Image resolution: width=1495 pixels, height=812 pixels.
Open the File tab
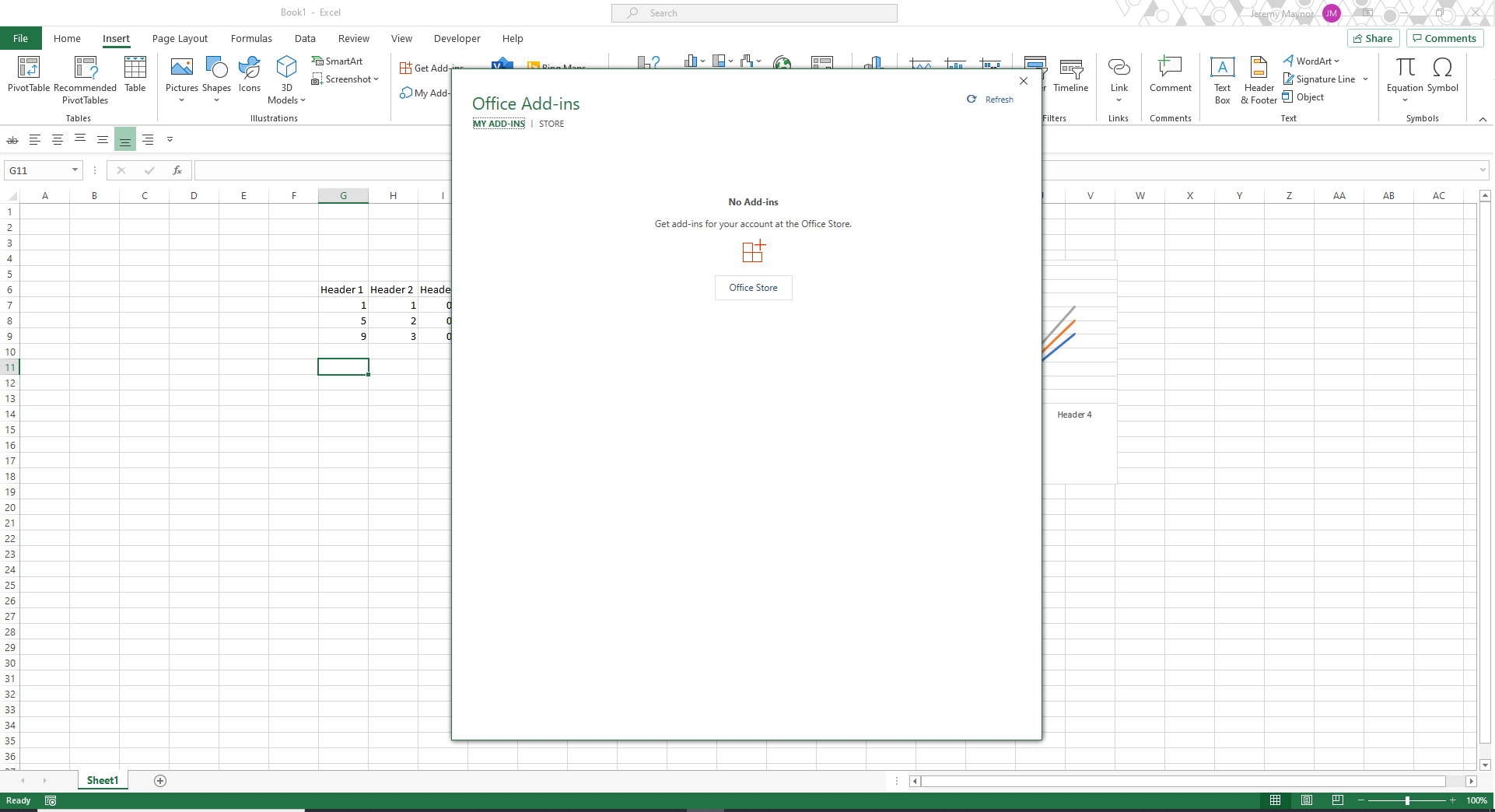coord(21,38)
